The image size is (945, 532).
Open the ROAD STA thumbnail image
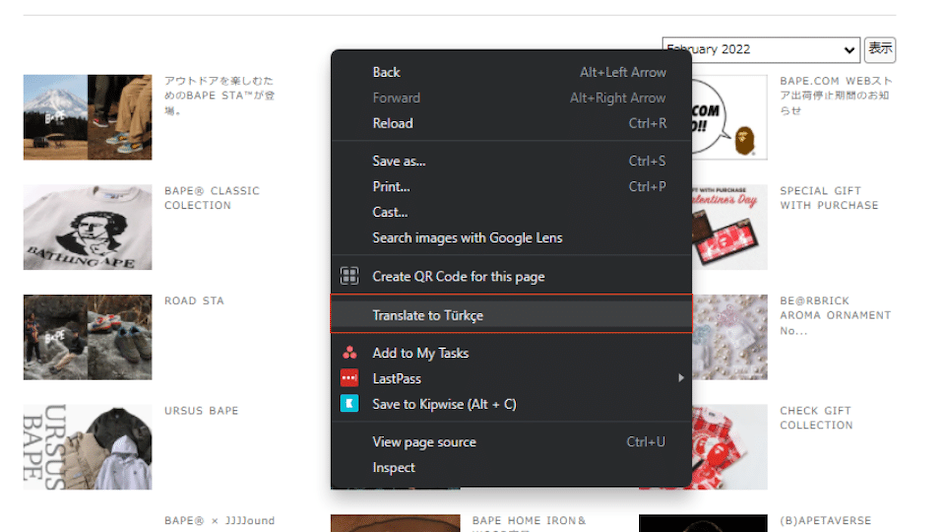tap(87, 337)
